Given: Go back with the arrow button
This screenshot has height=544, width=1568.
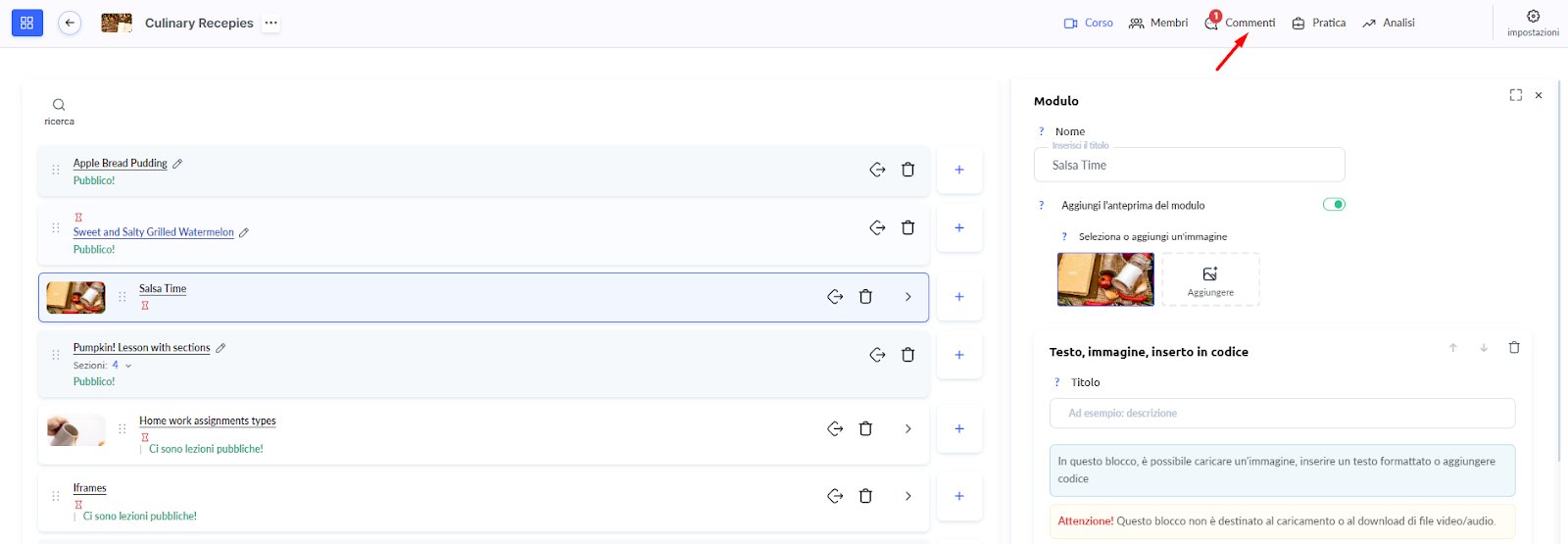Looking at the screenshot, I should point(70,23).
